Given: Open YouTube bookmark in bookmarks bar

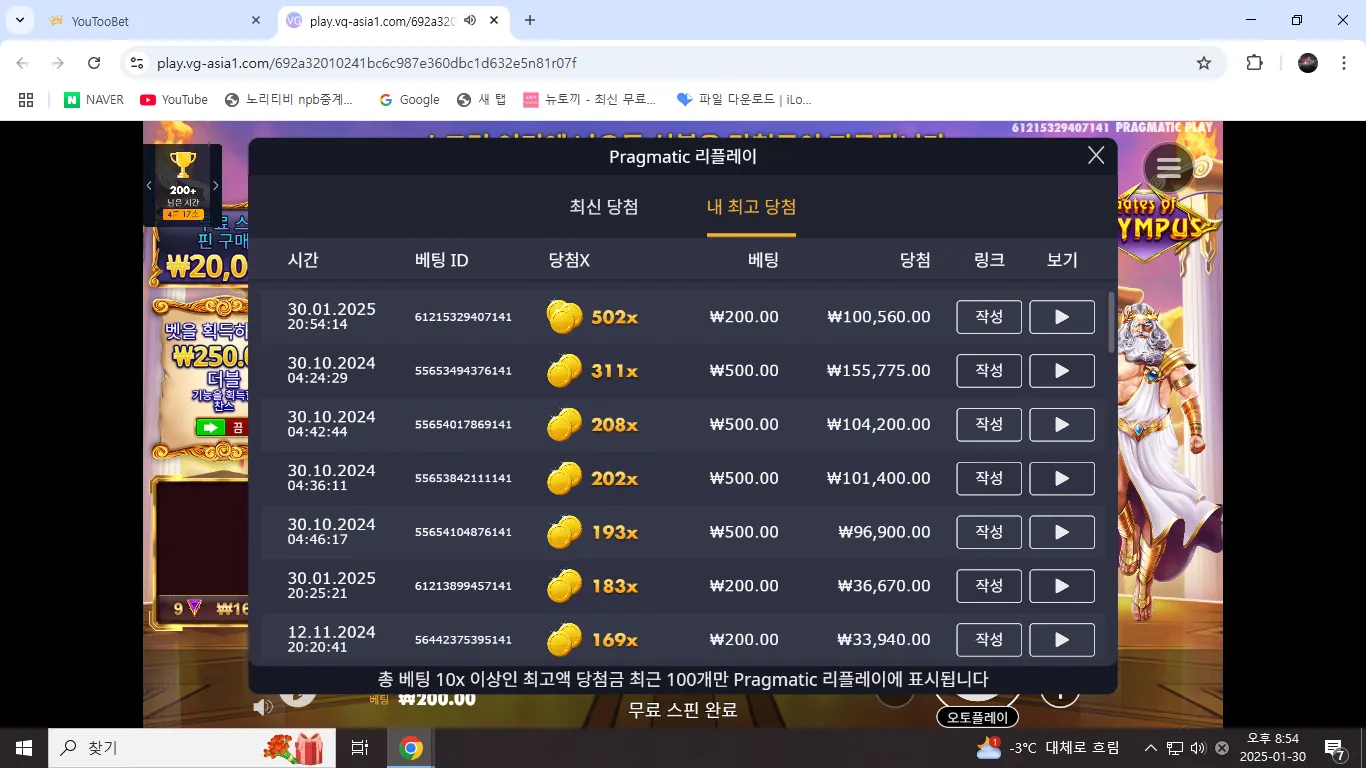Looking at the screenshot, I should point(174,100).
